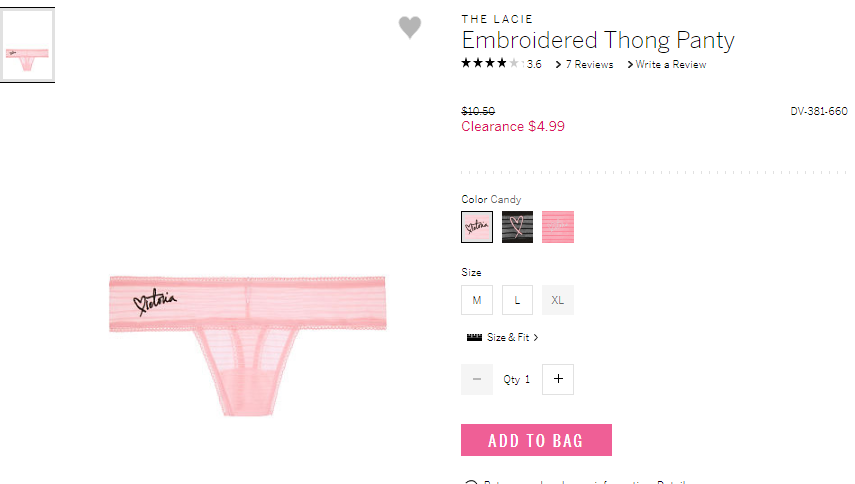Click the heart favorite icon
Viewport: 855px width, 484px height.
410,27
